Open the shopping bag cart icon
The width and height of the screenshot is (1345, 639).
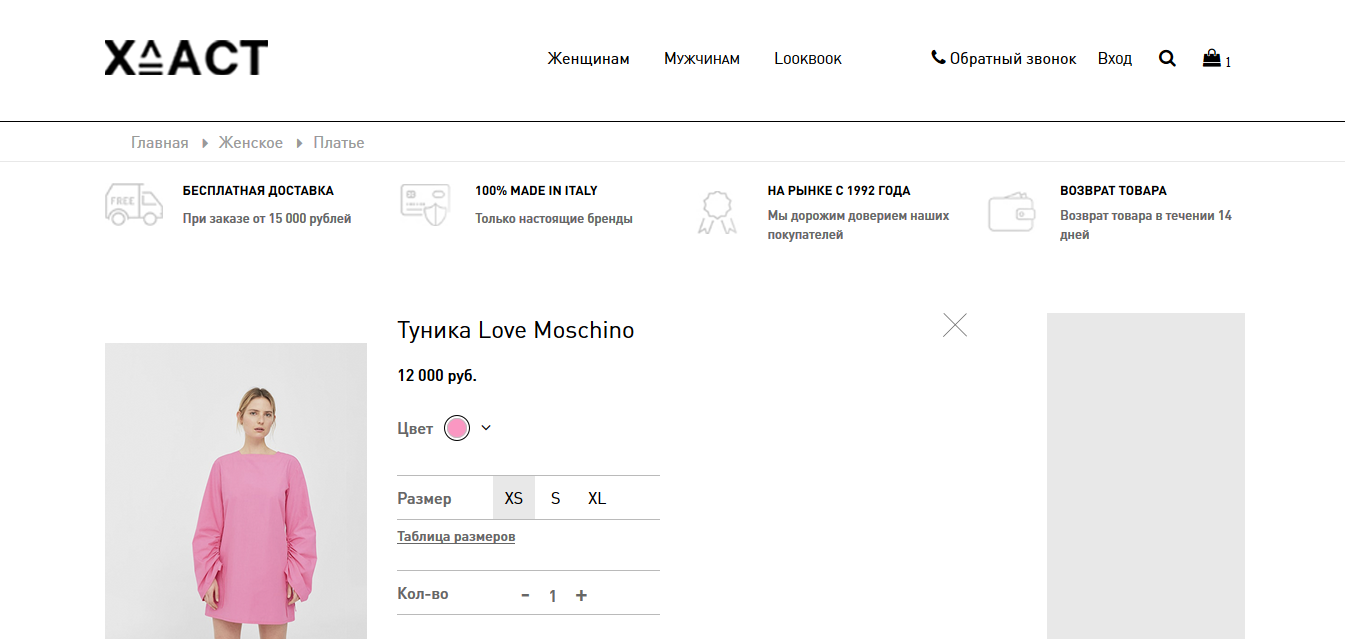1211,58
